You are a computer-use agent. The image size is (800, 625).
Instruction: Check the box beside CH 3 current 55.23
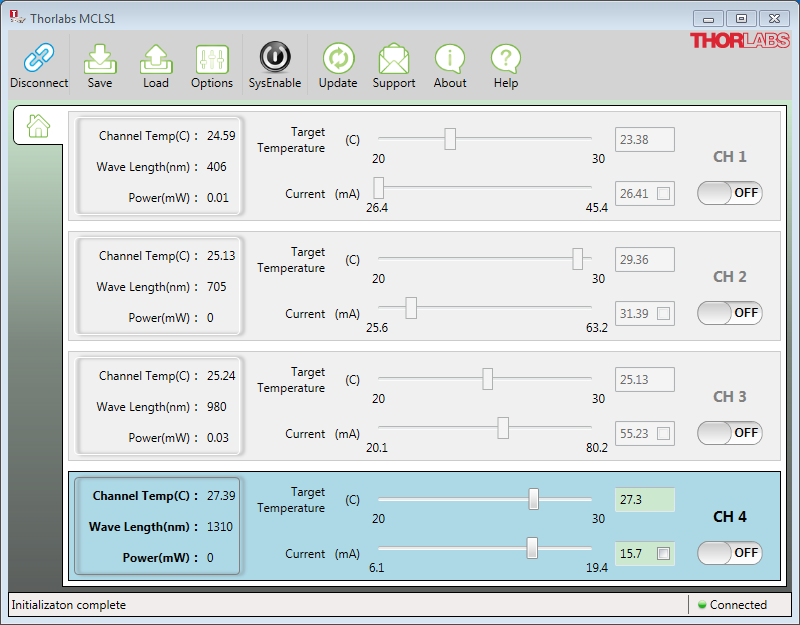coord(663,434)
